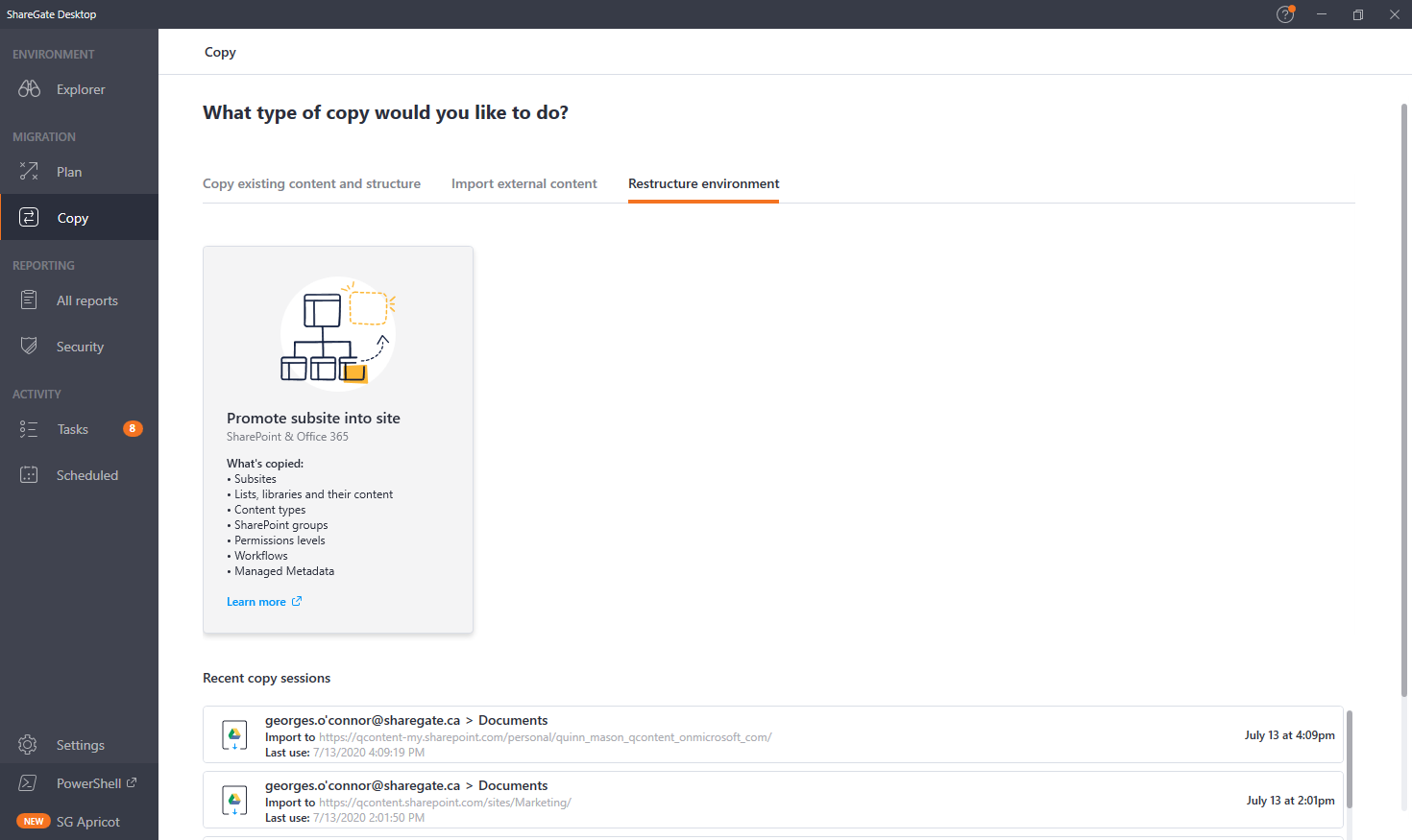This screenshot has height=840, width=1412.
Task: Click the Explorer binoculars icon
Action: click(29, 88)
